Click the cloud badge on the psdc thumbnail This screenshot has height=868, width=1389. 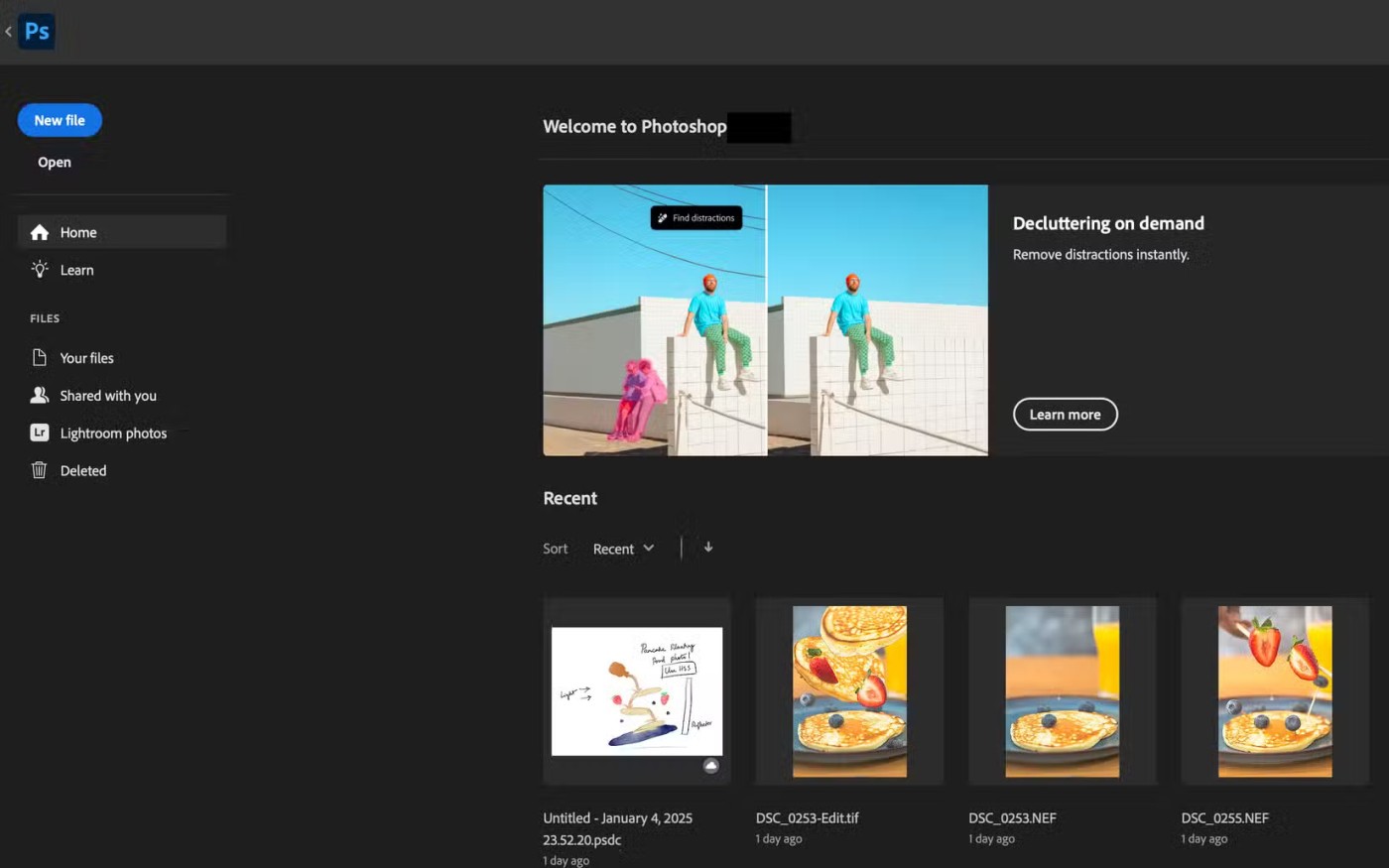[710, 765]
